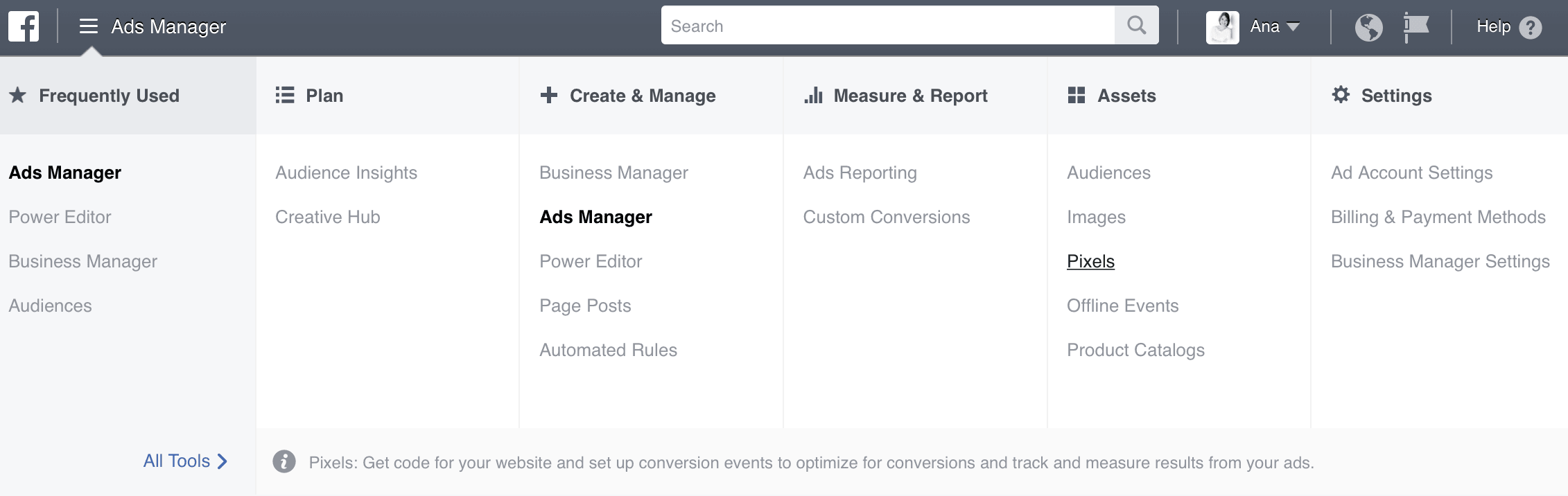Expand the Ana account dropdown arrow
Viewport: 1568px width, 496px height.
pyautogui.click(x=1293, y=26)
